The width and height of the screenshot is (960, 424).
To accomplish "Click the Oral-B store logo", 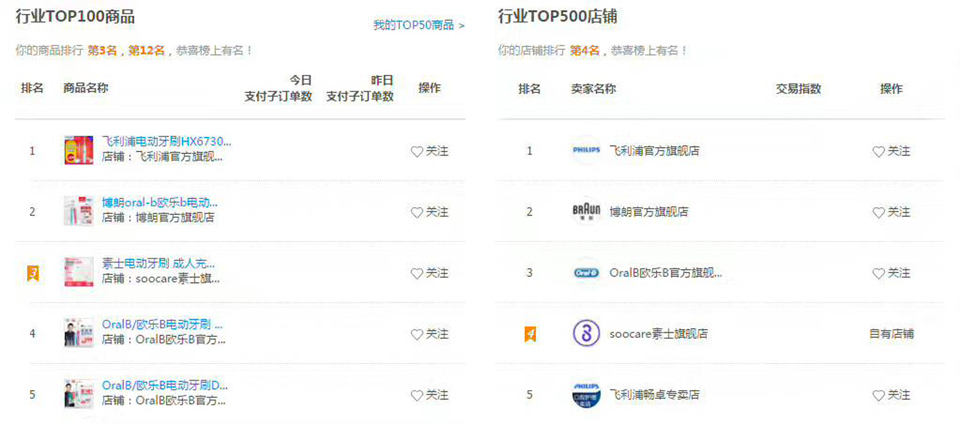I will click(x=587, y=273).
